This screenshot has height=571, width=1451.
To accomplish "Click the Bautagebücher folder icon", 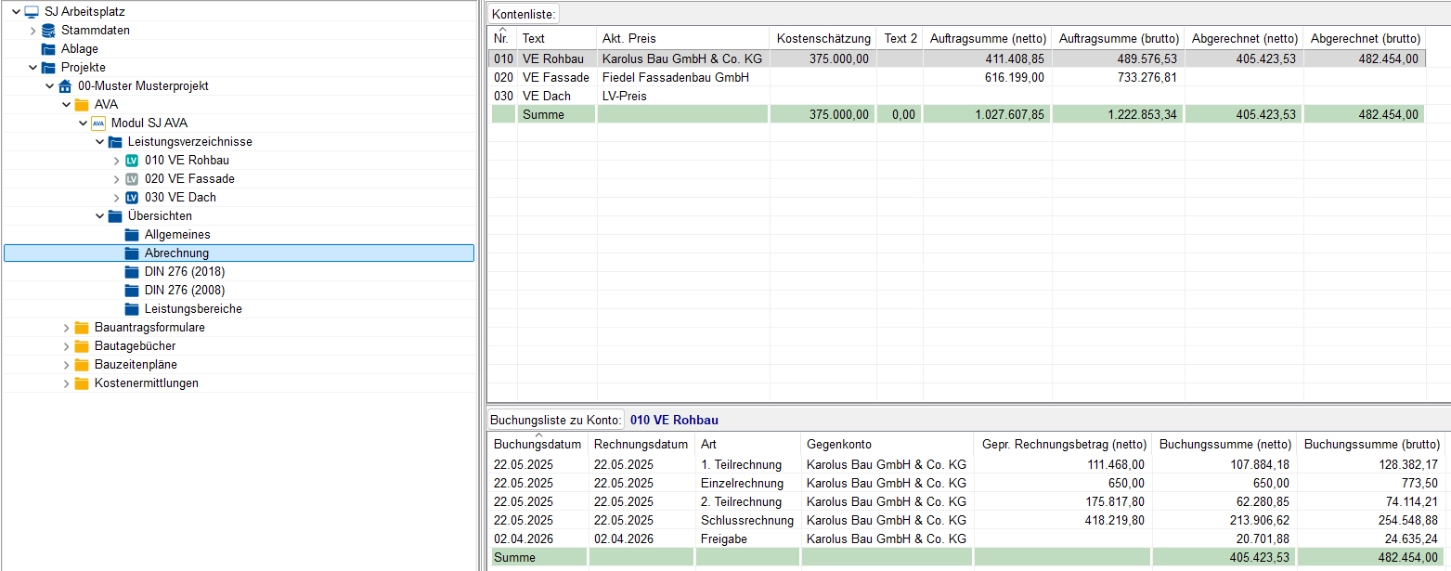I will (82, 346).
